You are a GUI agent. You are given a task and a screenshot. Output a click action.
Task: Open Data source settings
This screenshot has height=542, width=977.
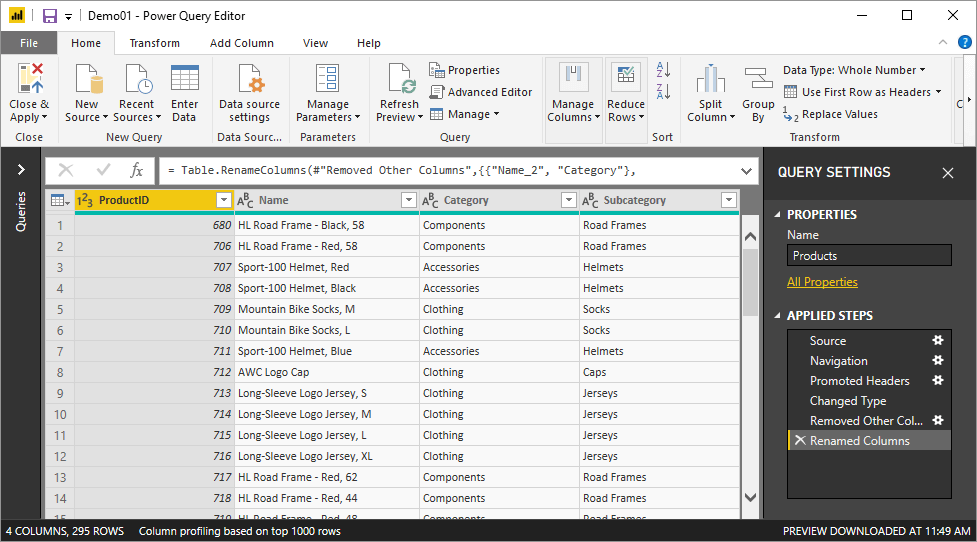pyautogui.click(x=249, y=93)
